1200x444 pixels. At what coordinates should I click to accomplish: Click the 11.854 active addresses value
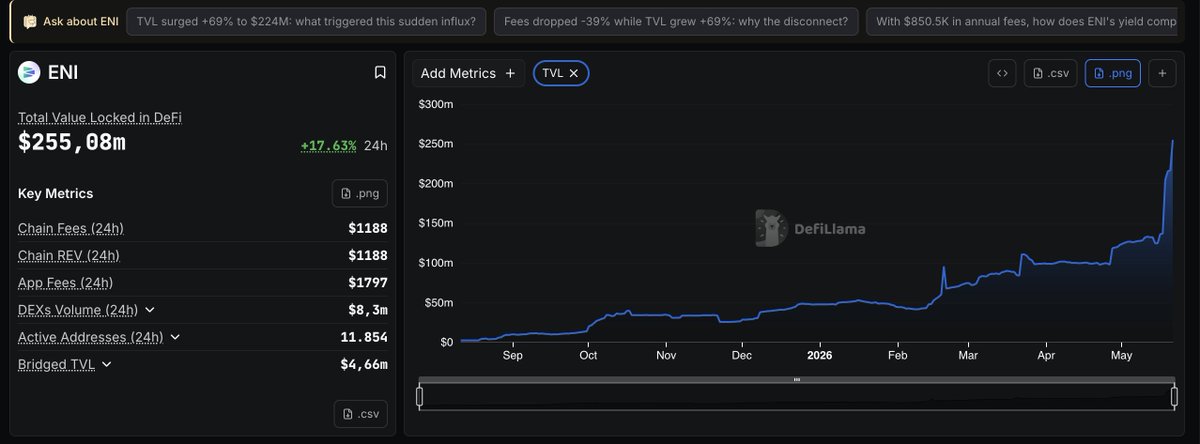pyautogui.click(x=364, y=337)
